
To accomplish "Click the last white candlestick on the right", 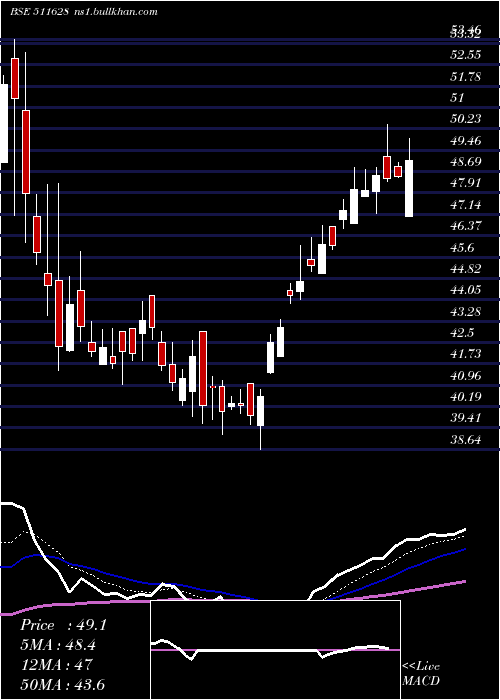I will (409, 188).
